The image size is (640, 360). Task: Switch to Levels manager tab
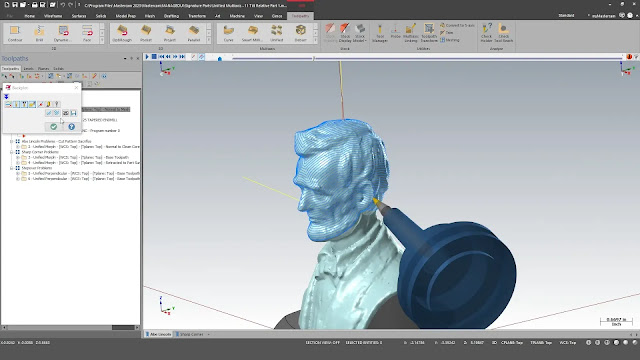pos(28,69)
